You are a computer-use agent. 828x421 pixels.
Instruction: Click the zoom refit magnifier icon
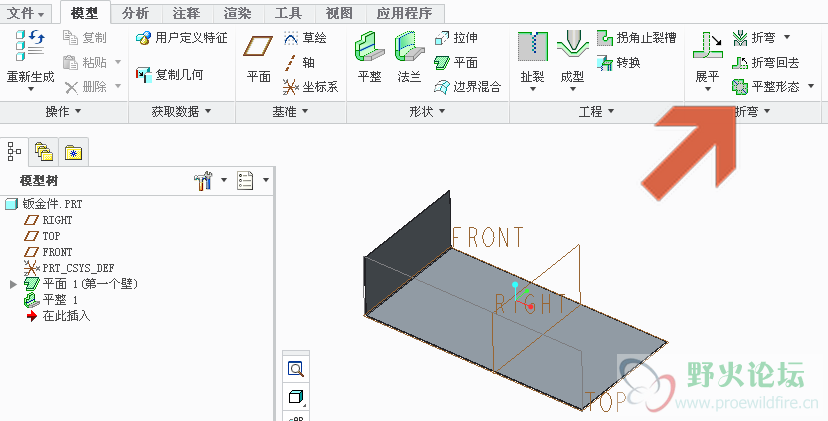coord(296,369)
